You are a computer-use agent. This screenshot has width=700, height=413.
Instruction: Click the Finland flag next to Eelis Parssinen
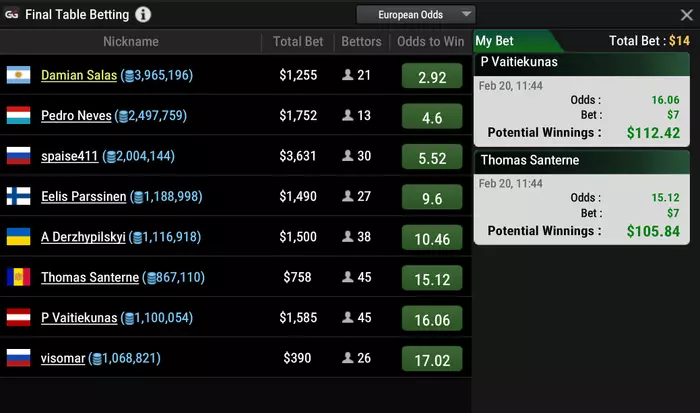pyautogui.click(x=18, y=196)
